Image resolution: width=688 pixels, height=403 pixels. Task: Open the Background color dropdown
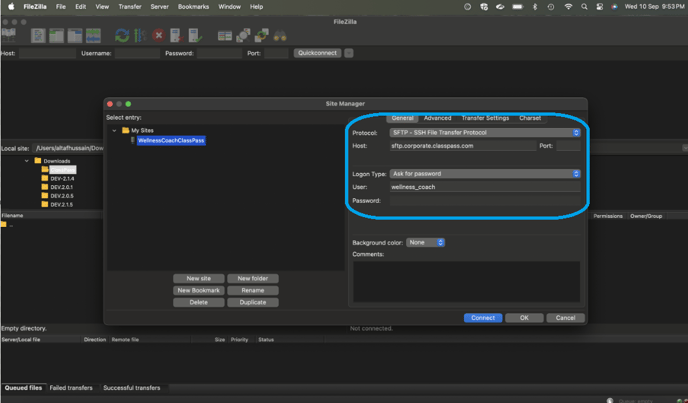(x=425, y=242)
